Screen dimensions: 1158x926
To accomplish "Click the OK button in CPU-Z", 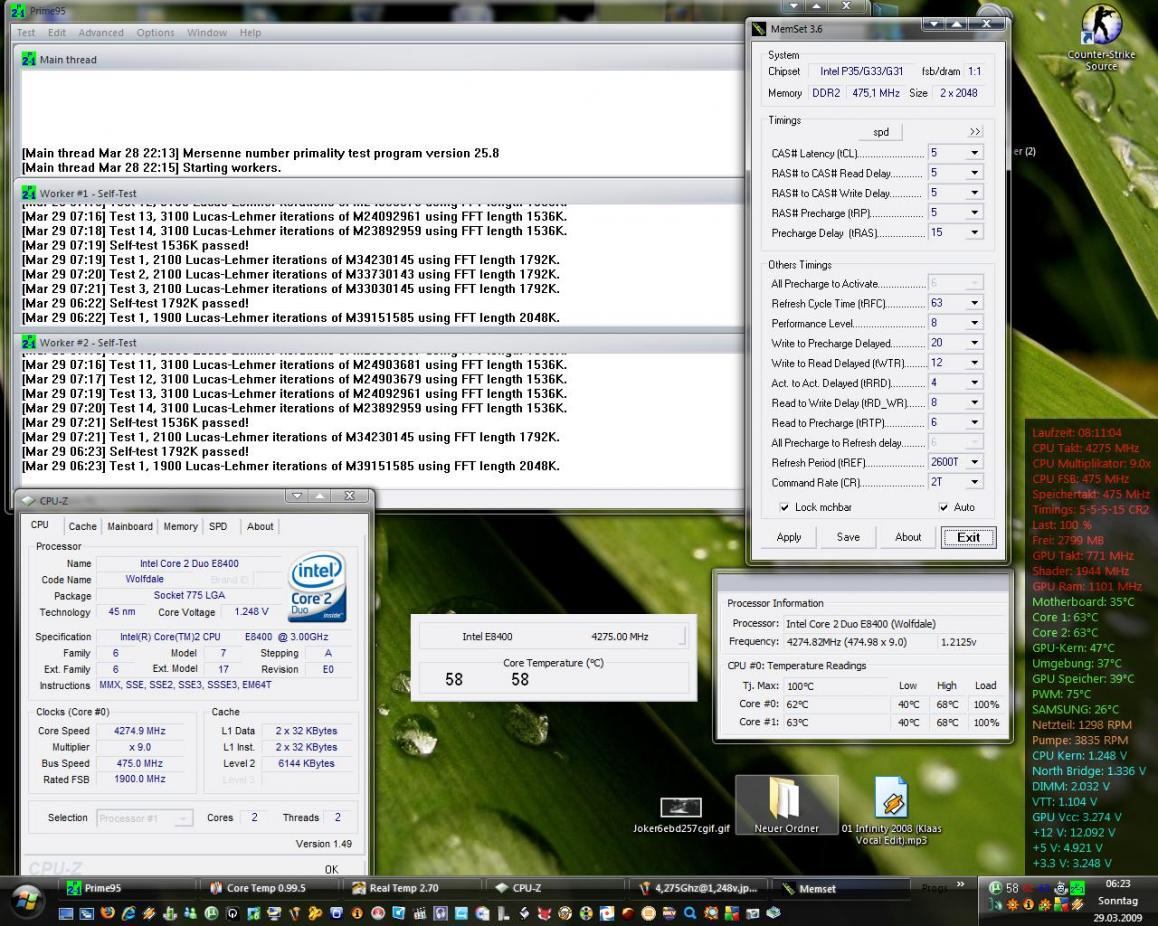I will [x=332, y=869].
